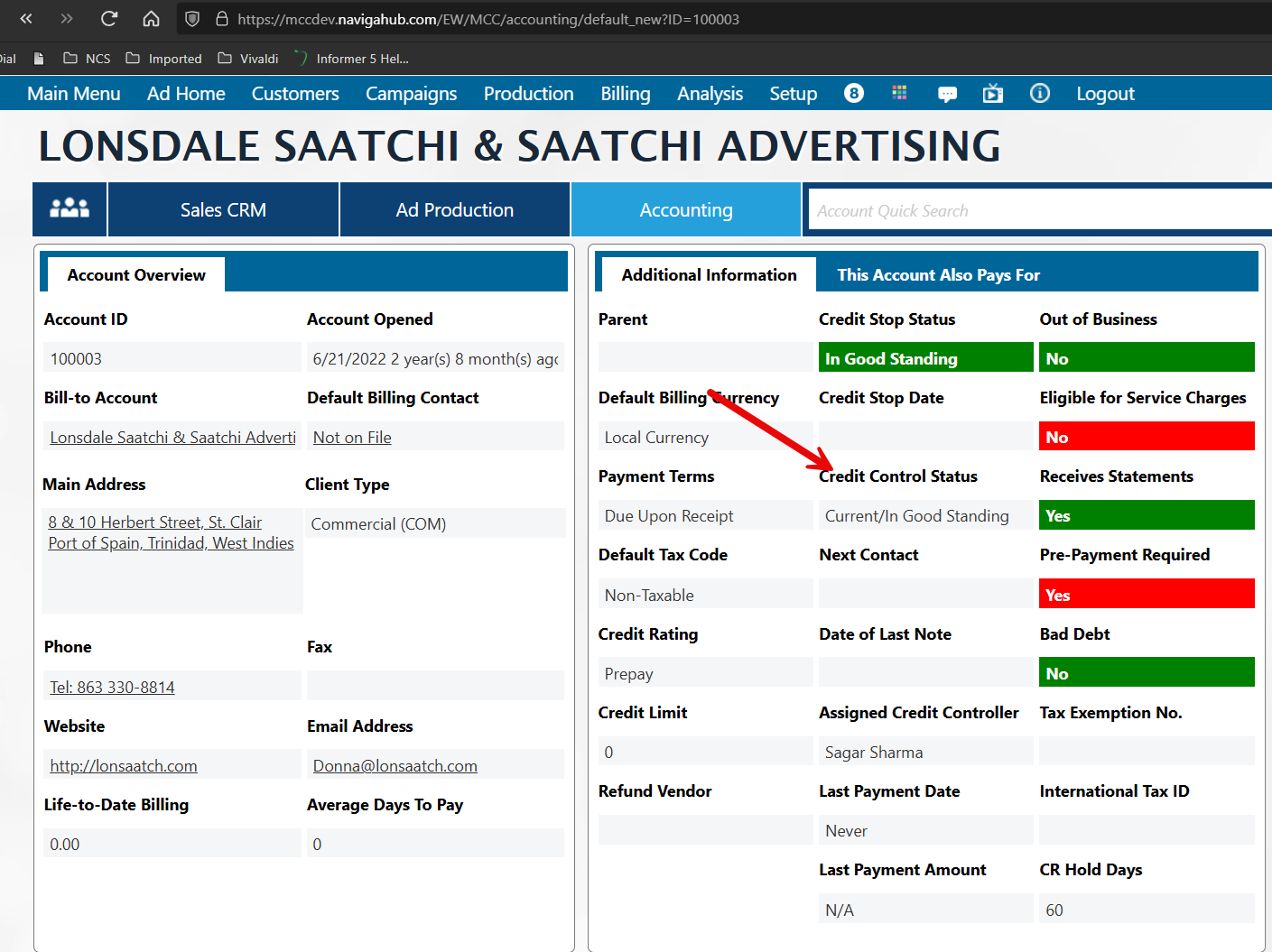Open the Billing menu
Viewport: 1272px width, 952px height.
coord(626,94)
